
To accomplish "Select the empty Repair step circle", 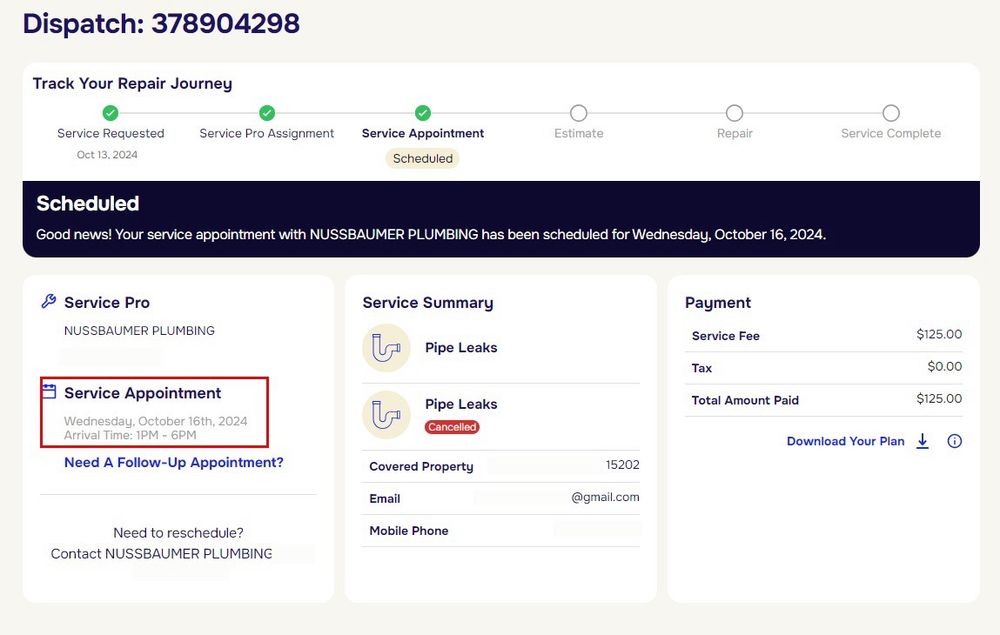I will 734,113.
